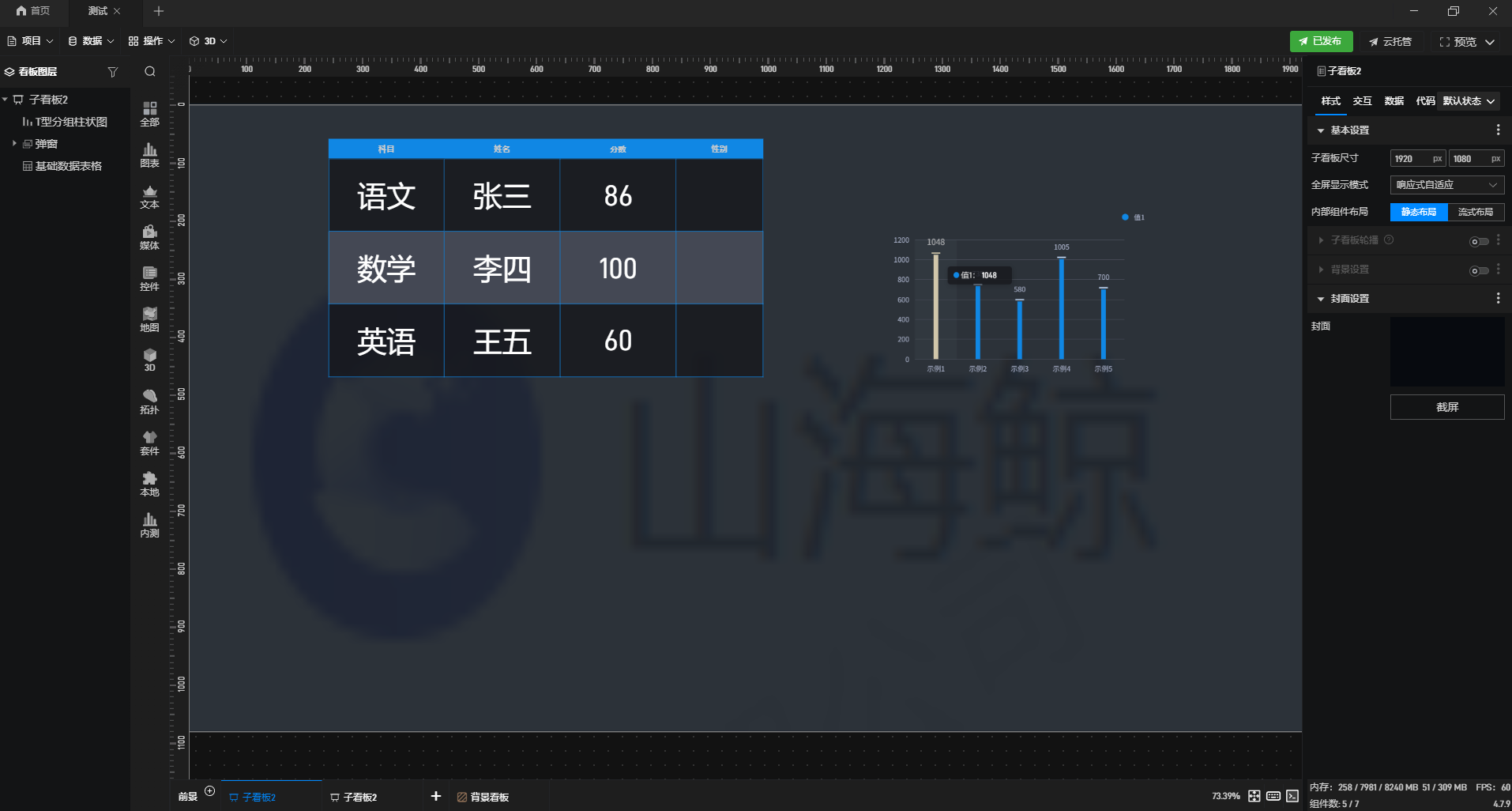Switch to the 代码 tab
The image size is (1512, 811).
1426,101
